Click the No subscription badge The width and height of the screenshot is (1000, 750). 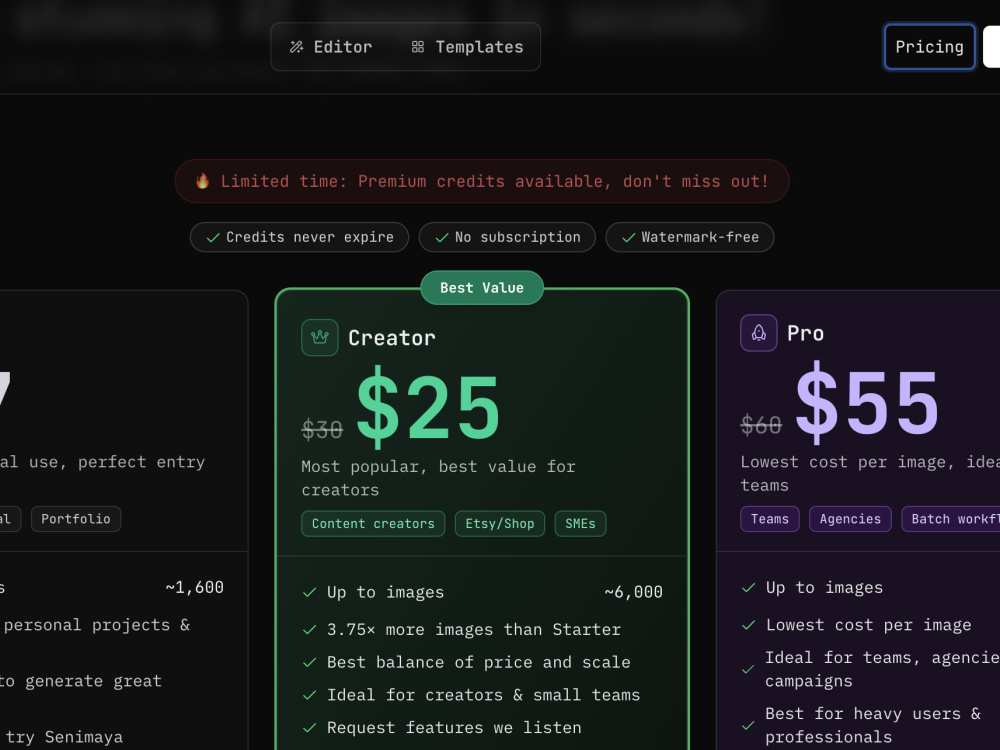[x=507, y=237]
